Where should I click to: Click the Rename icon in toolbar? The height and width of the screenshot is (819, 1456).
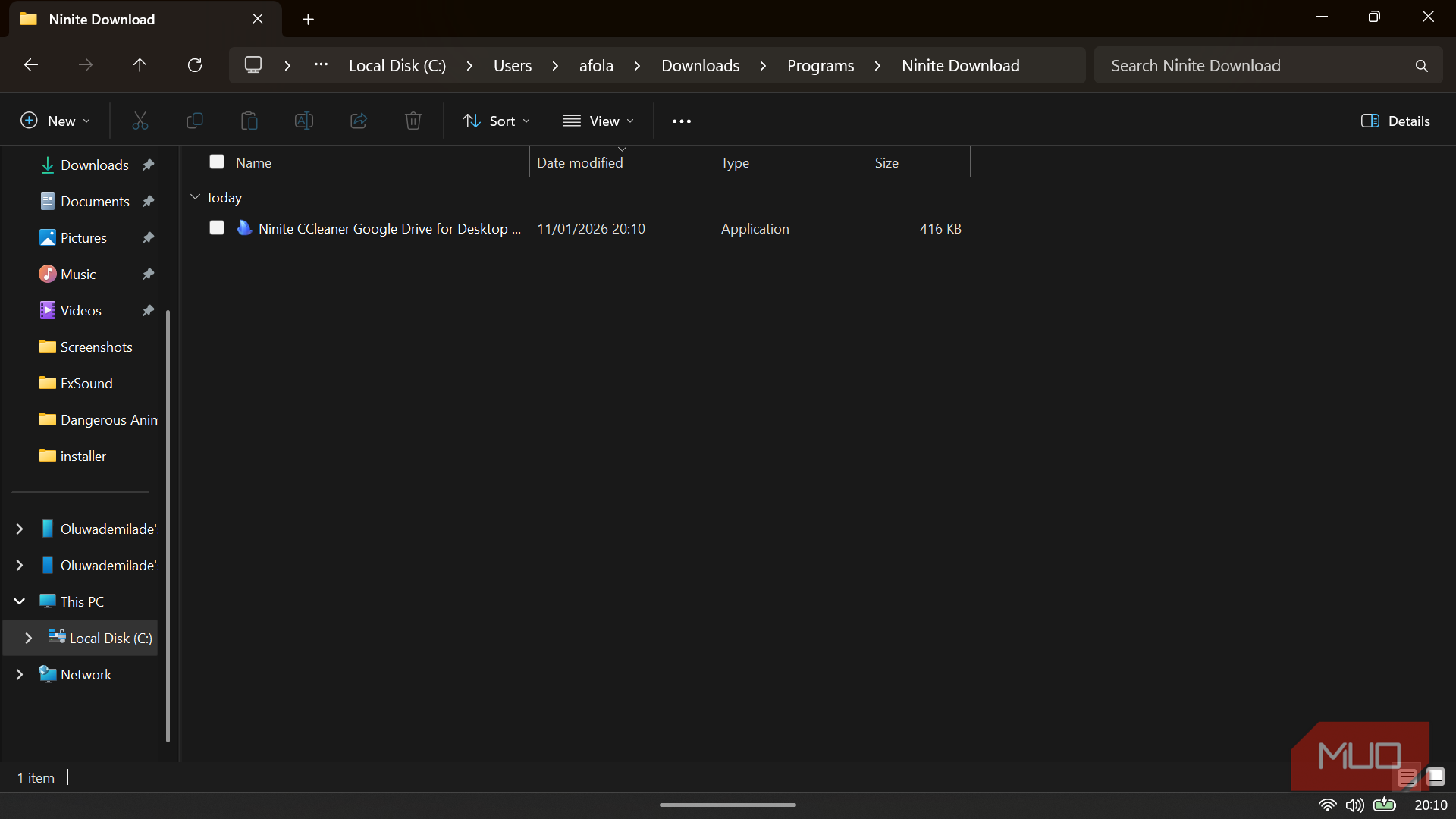click(x=304, y=121)
